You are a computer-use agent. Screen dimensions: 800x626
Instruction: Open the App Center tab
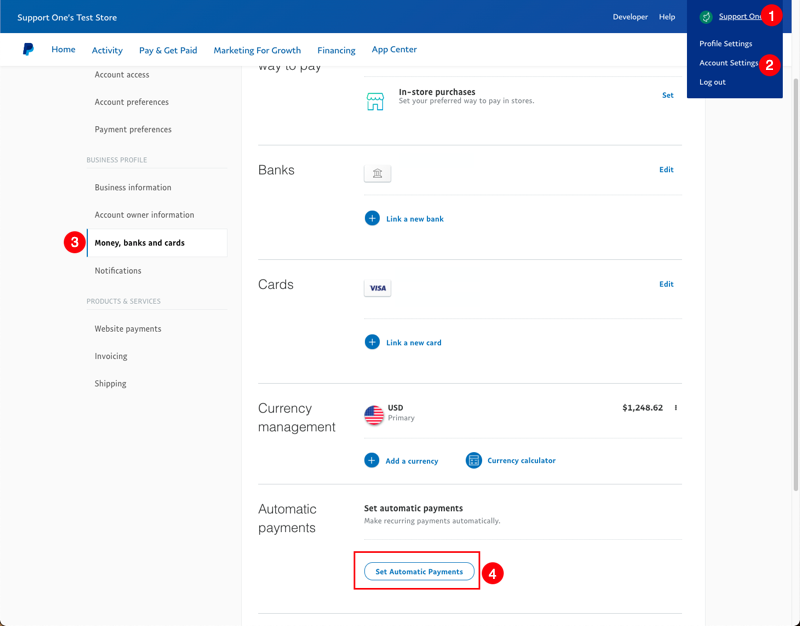click(x=394, y=49)
